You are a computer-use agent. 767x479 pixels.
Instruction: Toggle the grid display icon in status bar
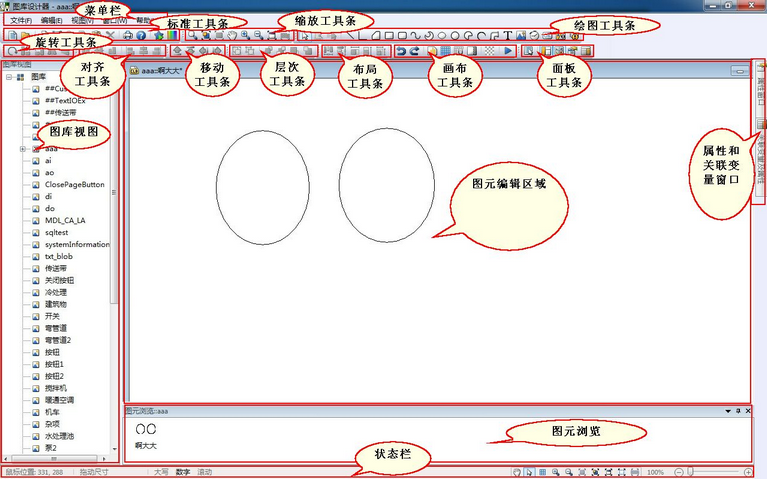[541, 472]
